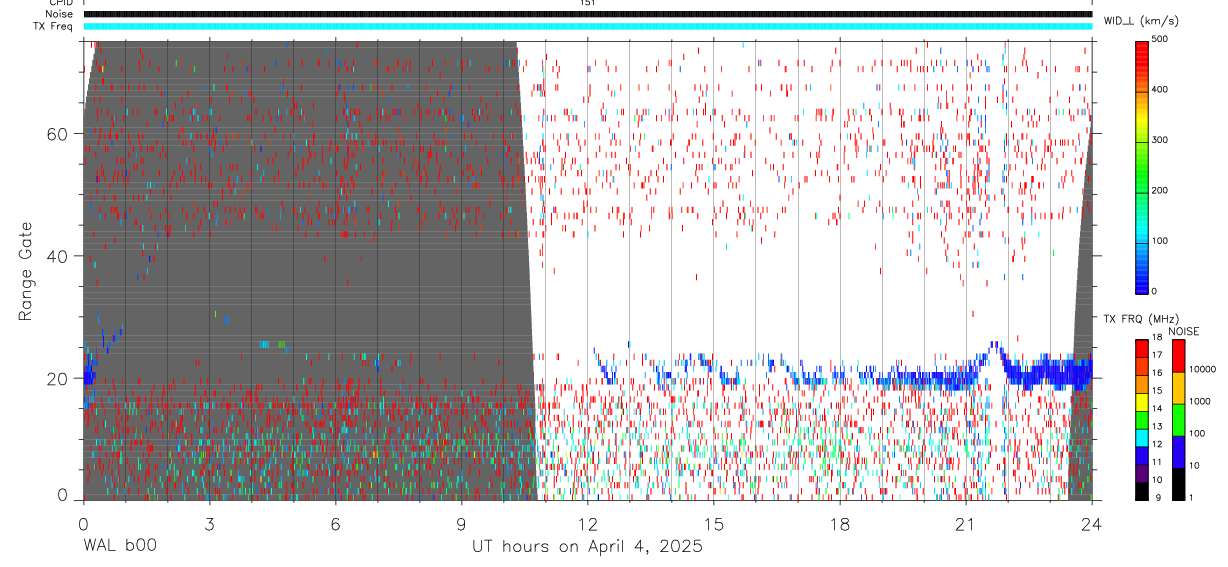Image resolution: width=1228 pixels, height=567 pixels.
Task: Click the WID km/s gradient color bar
Action: coord(1141,166)
